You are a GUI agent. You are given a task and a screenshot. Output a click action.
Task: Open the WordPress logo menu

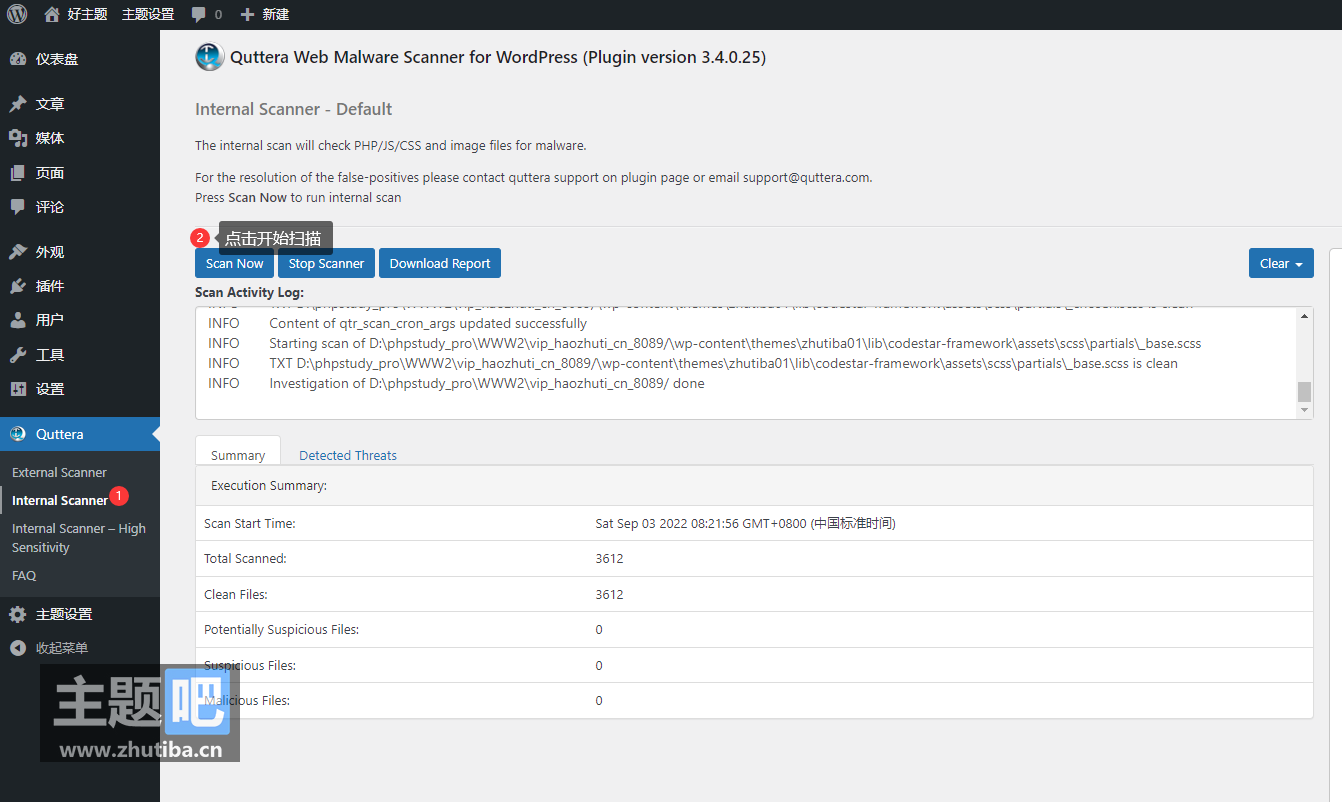click(x=17, y=14)
